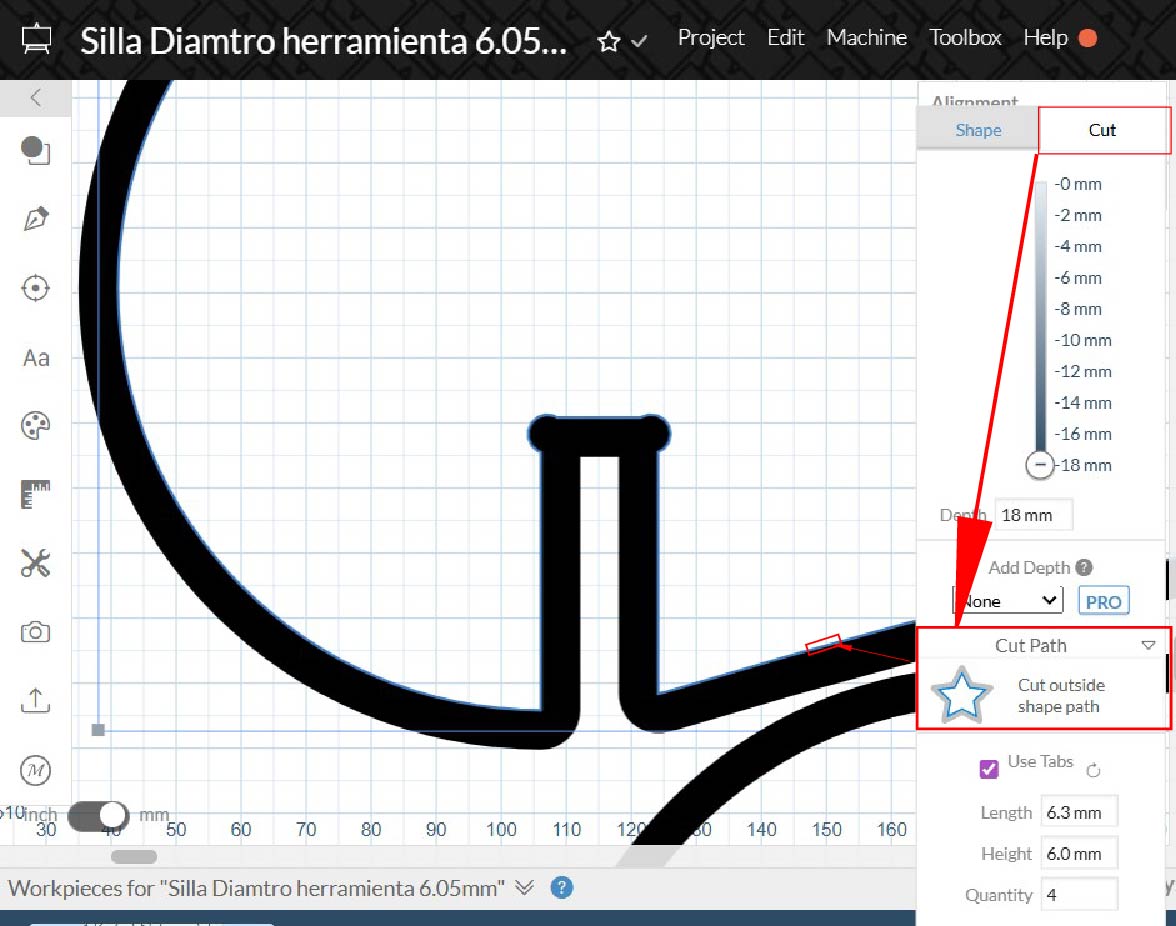Select the Pen draw tool
The width and height of the screenshot is (1176, 926).
[x=36, y=219]
